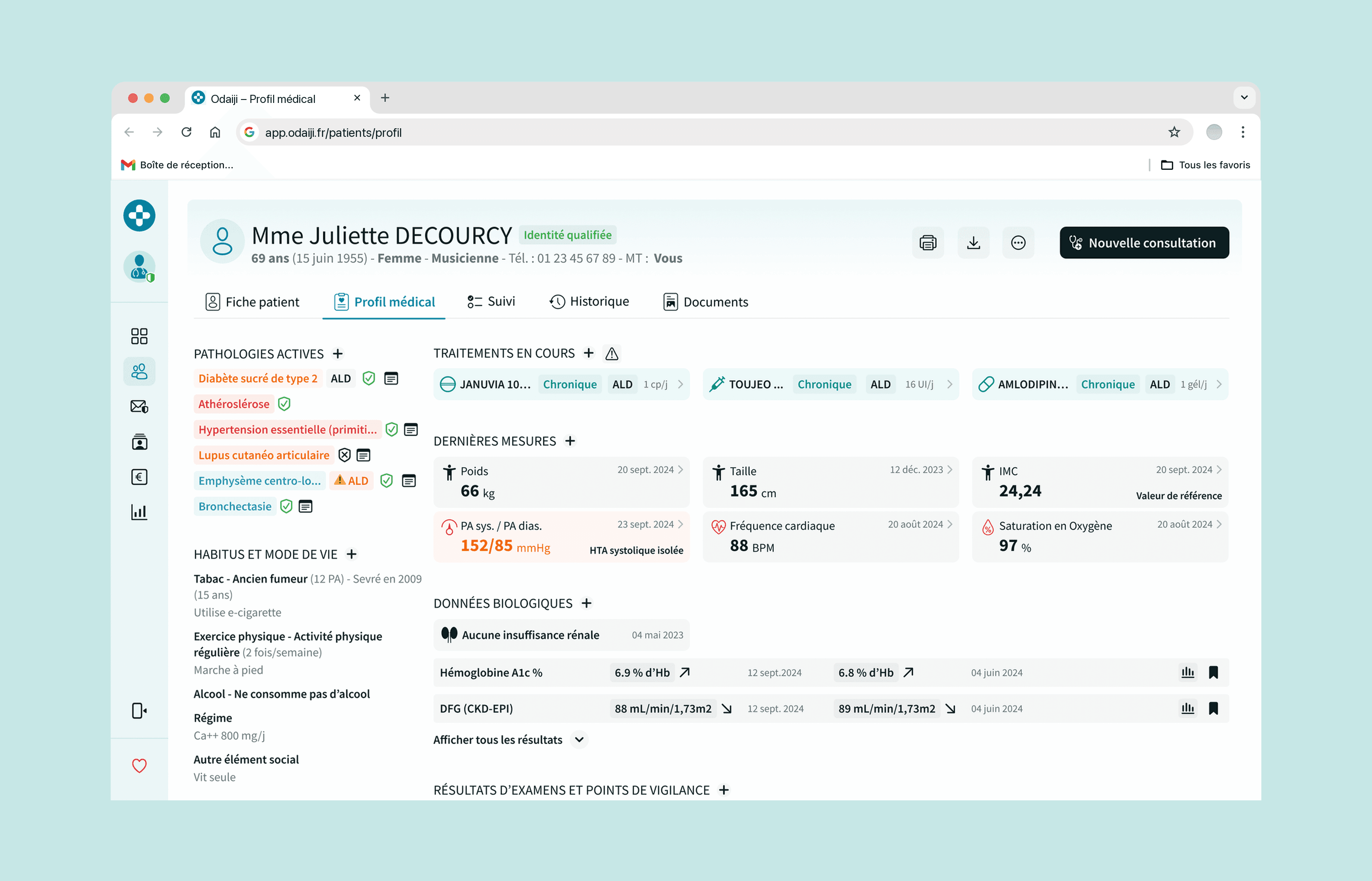Toggle verified shield for Bronchectasie
The height and width of the screenshot is (881, 1372).
tap(286, 506)
